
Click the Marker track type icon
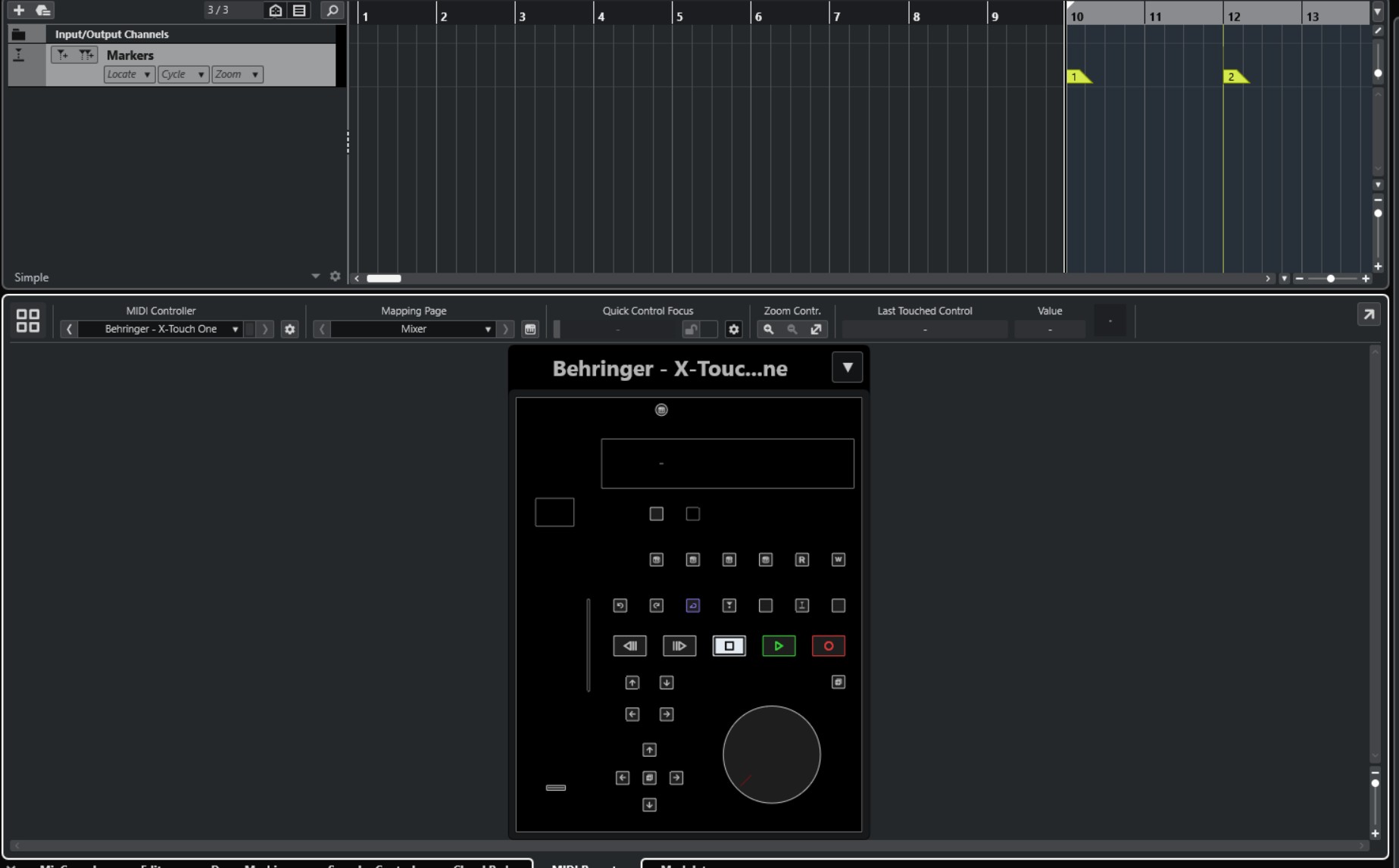(x=19, y=55)
